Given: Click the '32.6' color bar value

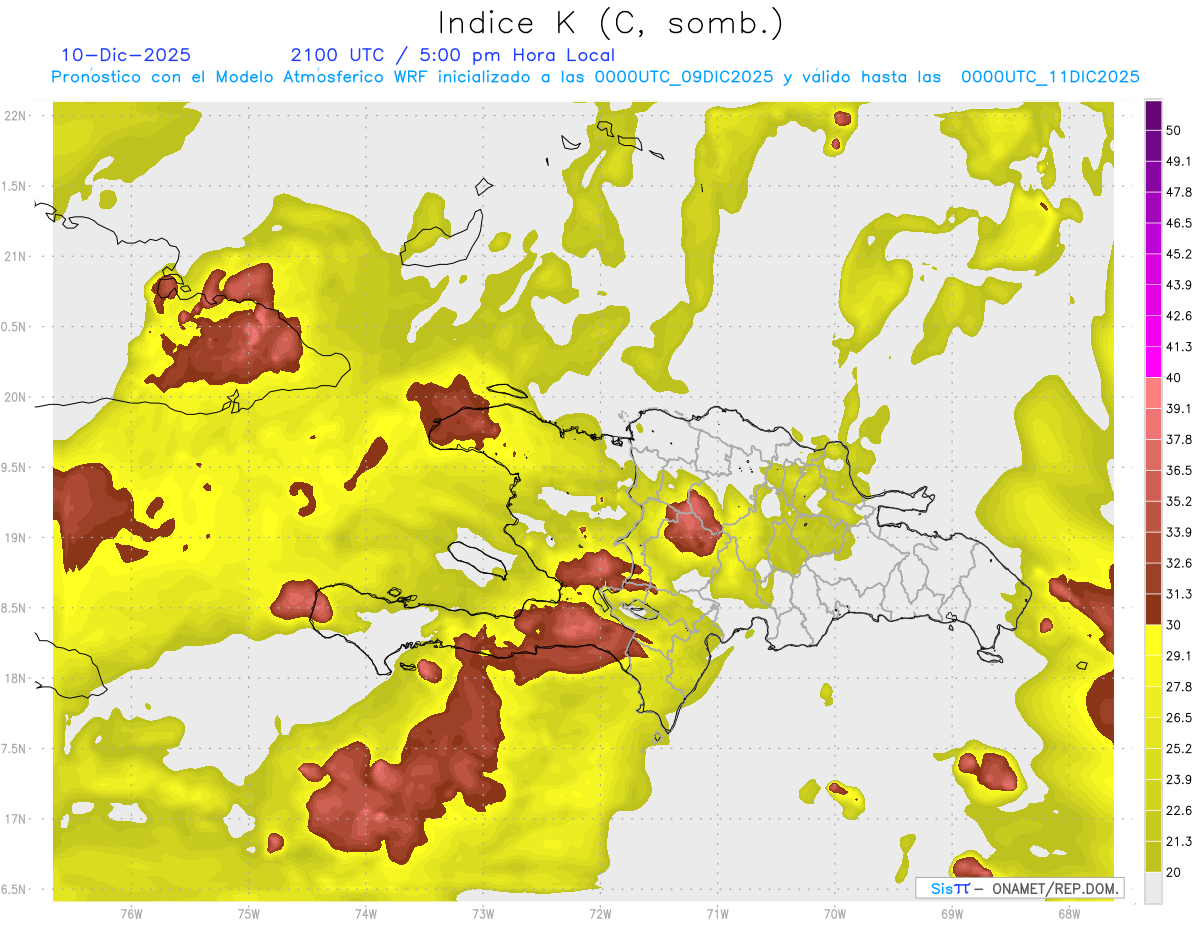Looking at the screenshot, I should (x=1179, y=563).
